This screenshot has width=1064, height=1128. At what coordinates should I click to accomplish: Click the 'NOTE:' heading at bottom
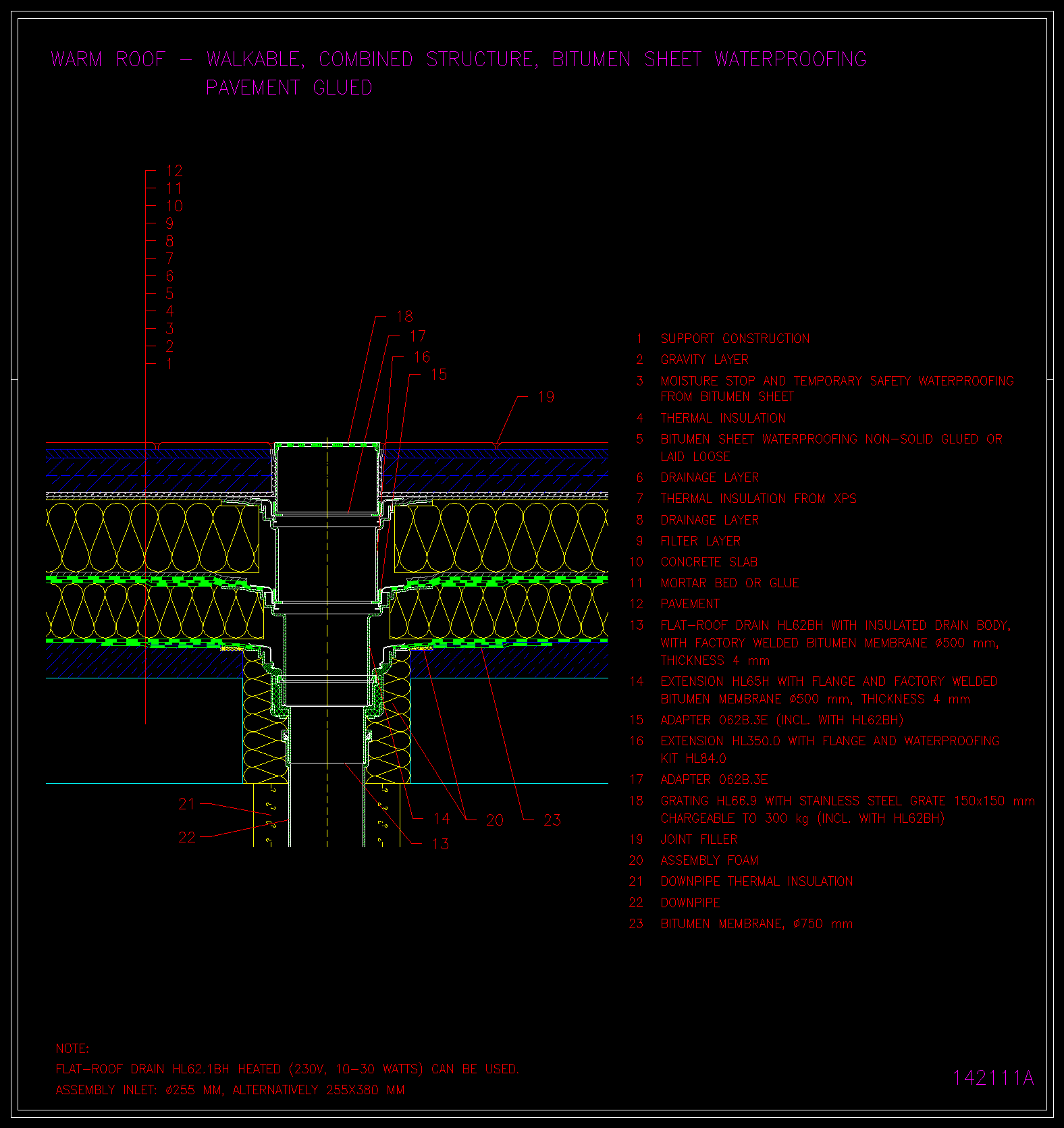(x=72, y=1049)
